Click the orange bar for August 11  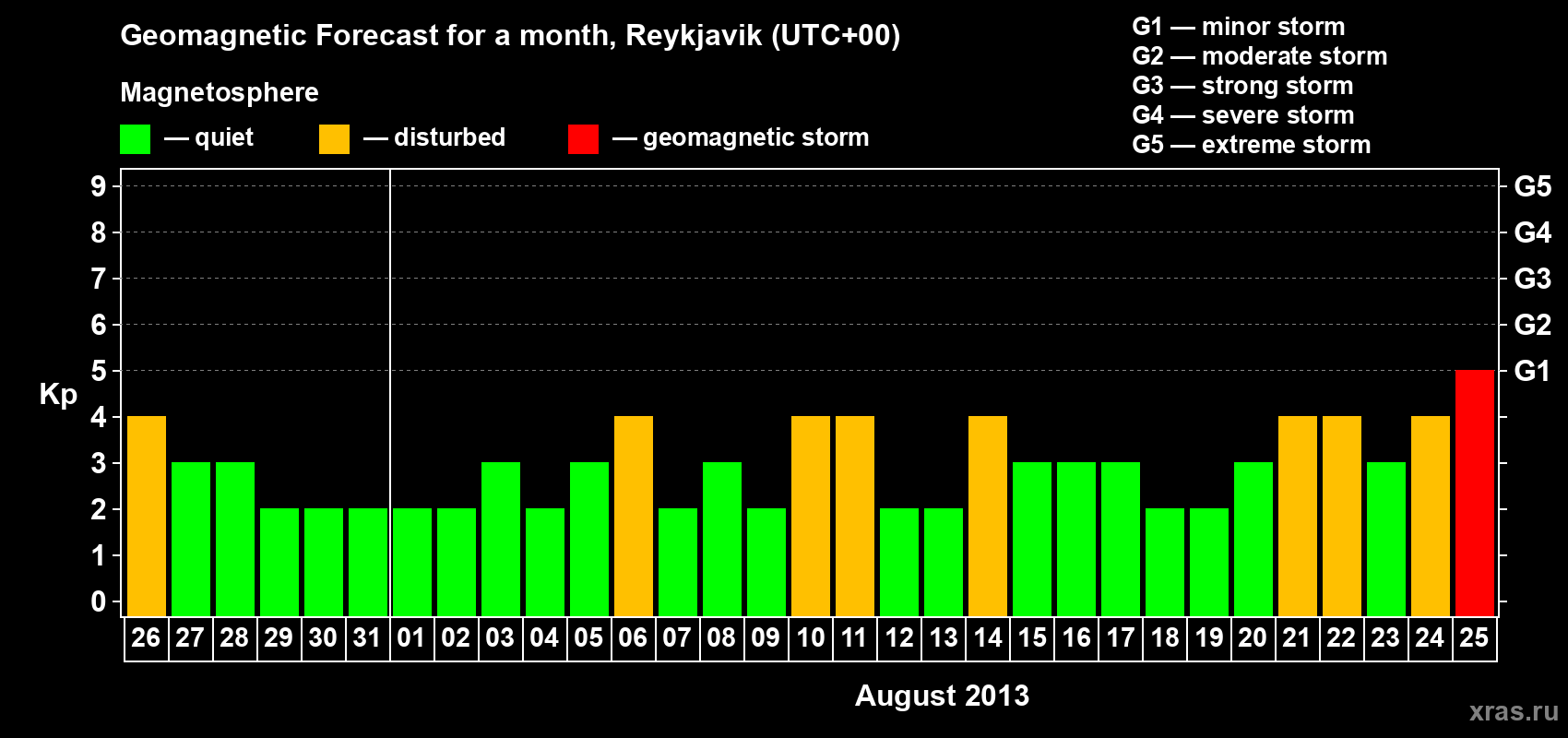855,516
